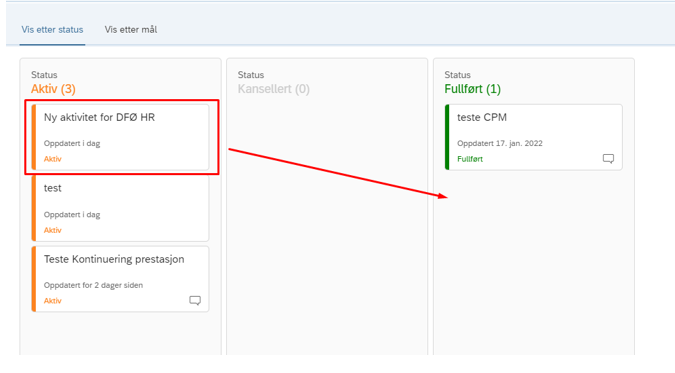The width and height of the screenshot is (675, 373).
Task: Click the 'Kansellert (0)' column heading
Action: pos(274,89)
